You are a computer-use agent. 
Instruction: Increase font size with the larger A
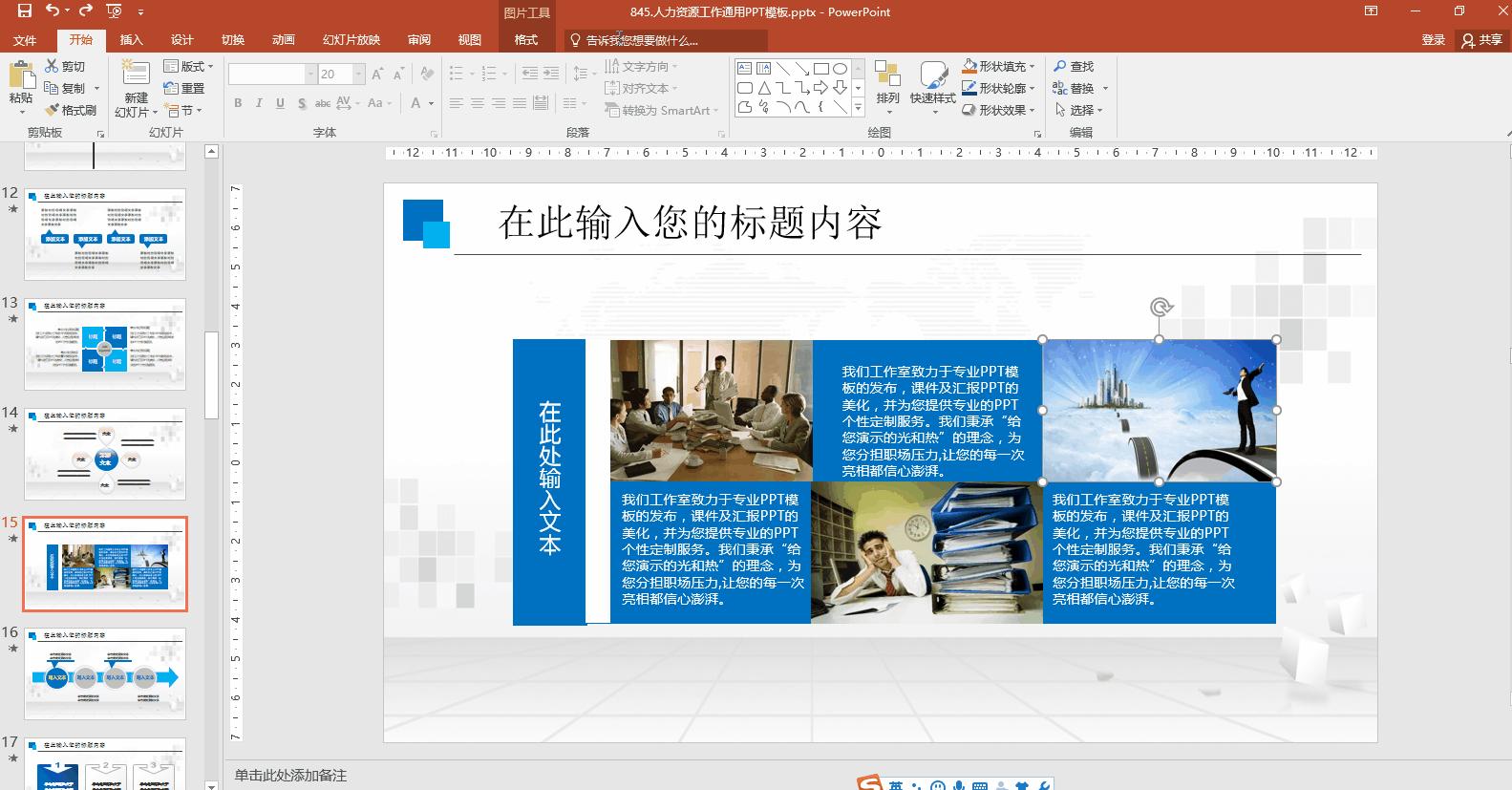coord(378,75)
